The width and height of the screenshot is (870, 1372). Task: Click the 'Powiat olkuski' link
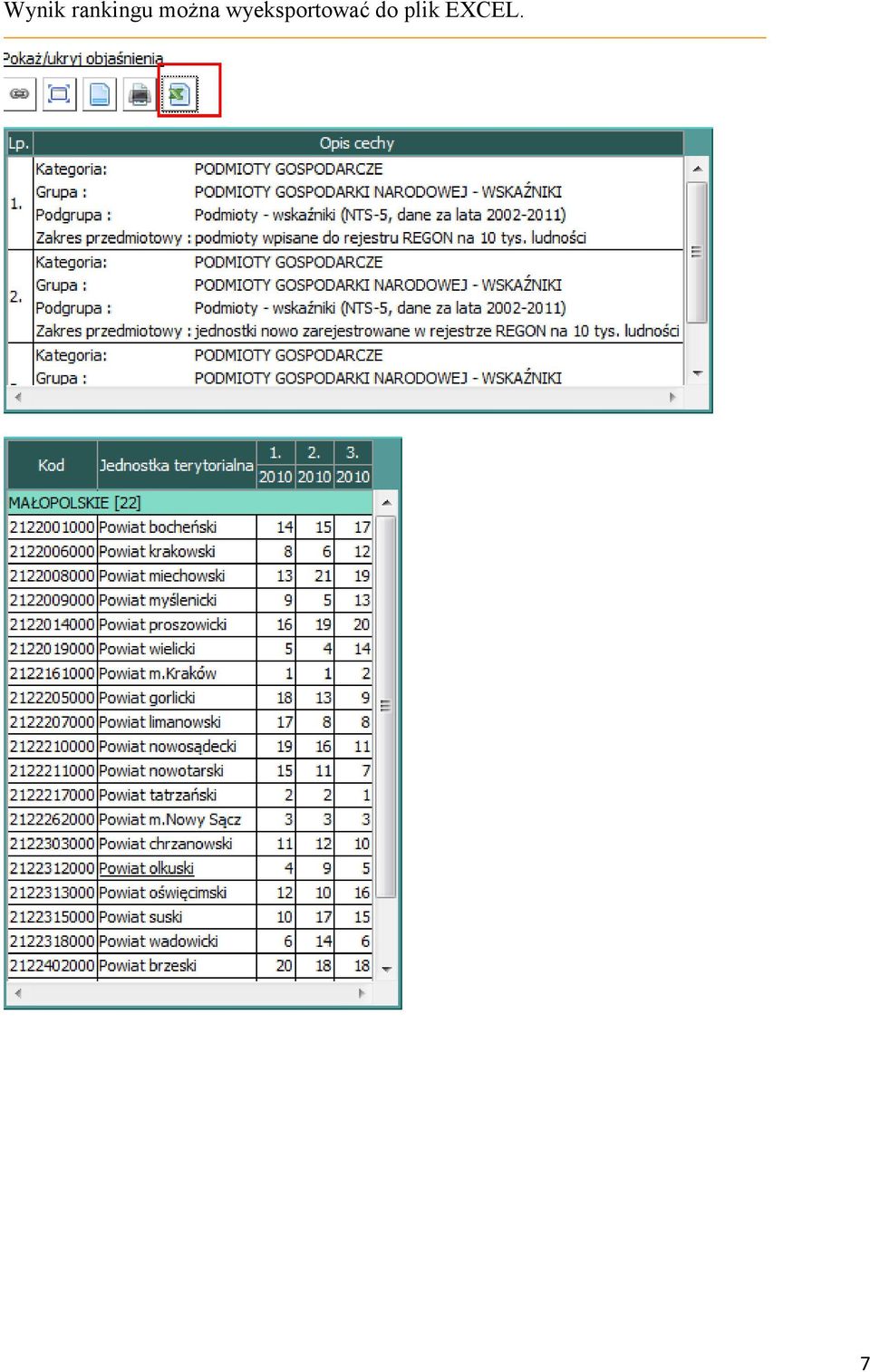pos(146,869)
